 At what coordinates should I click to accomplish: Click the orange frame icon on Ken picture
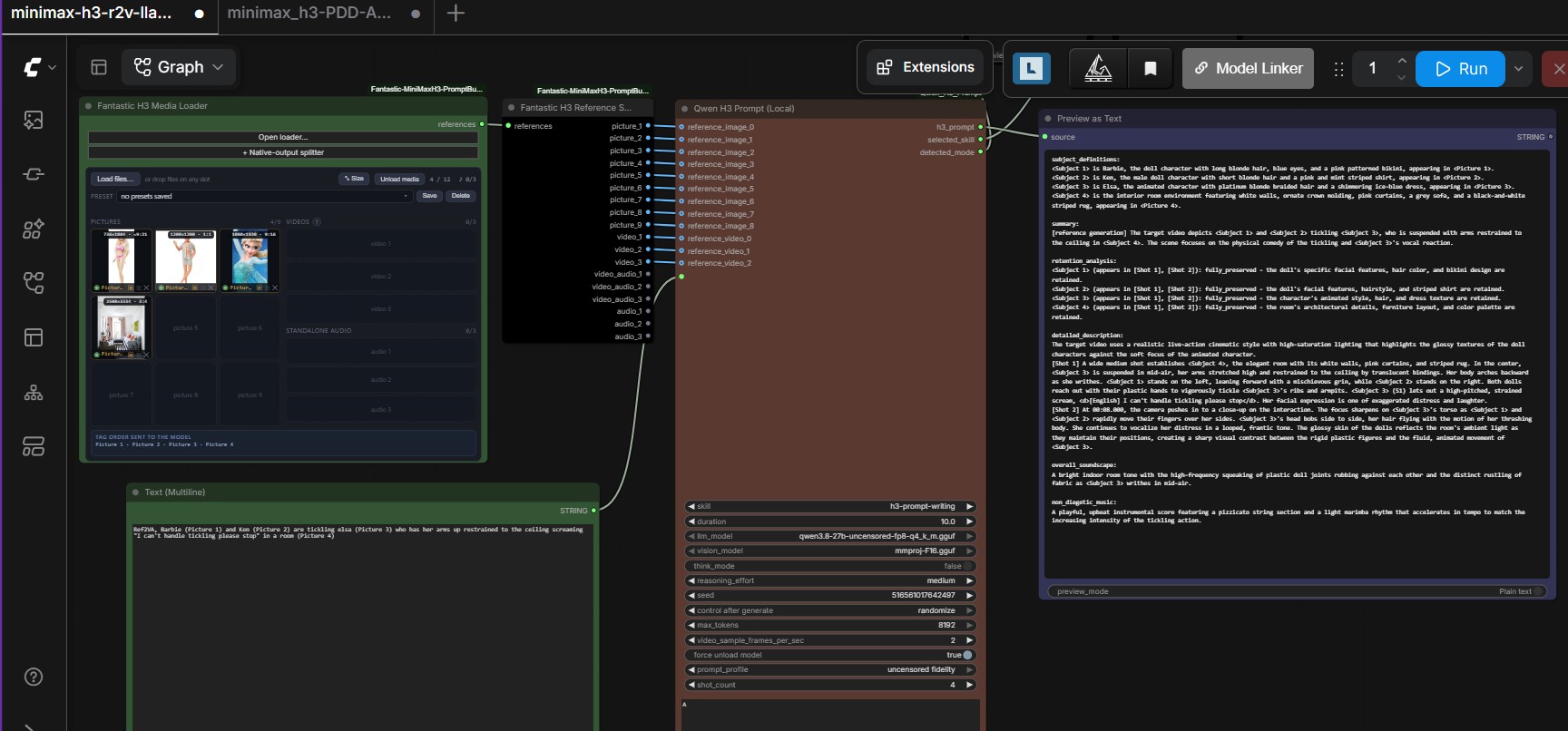click(x=194, y=288)
